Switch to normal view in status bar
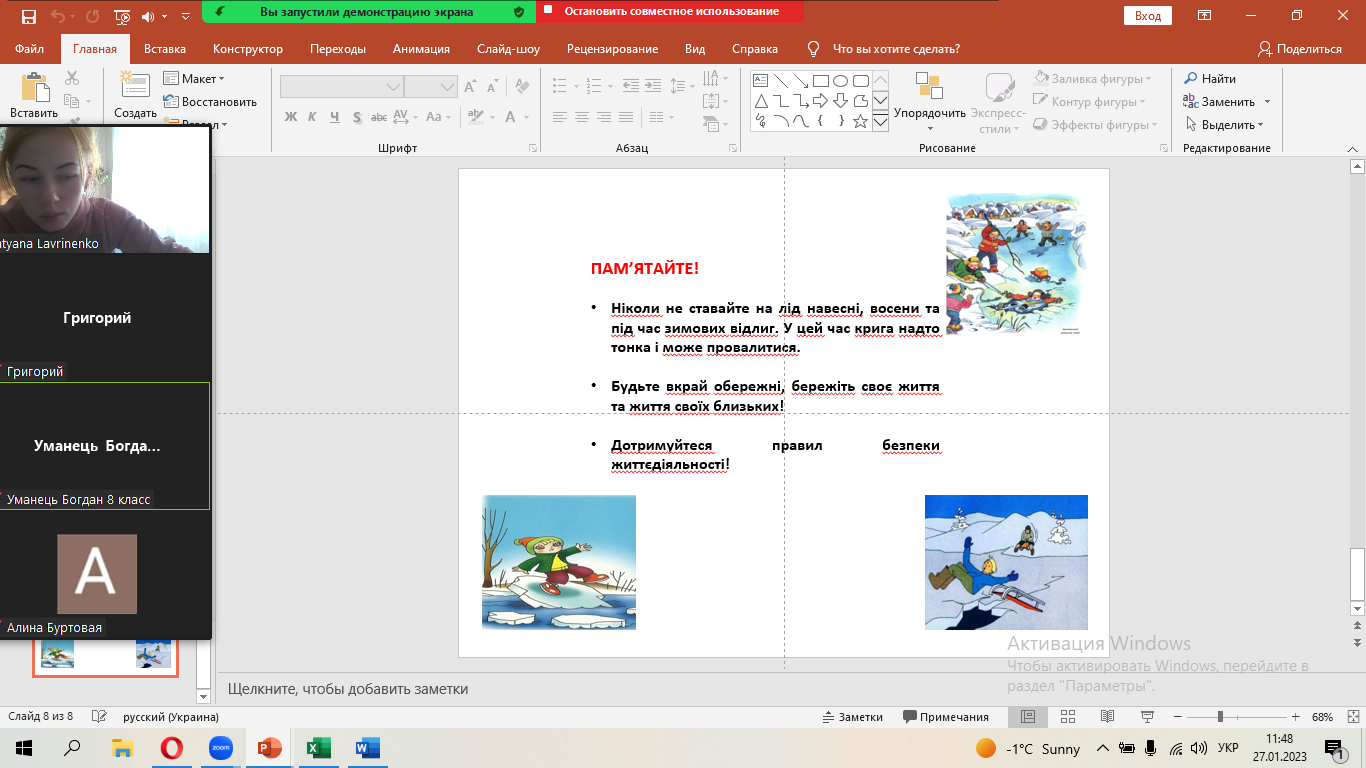 pos(1028,717)
